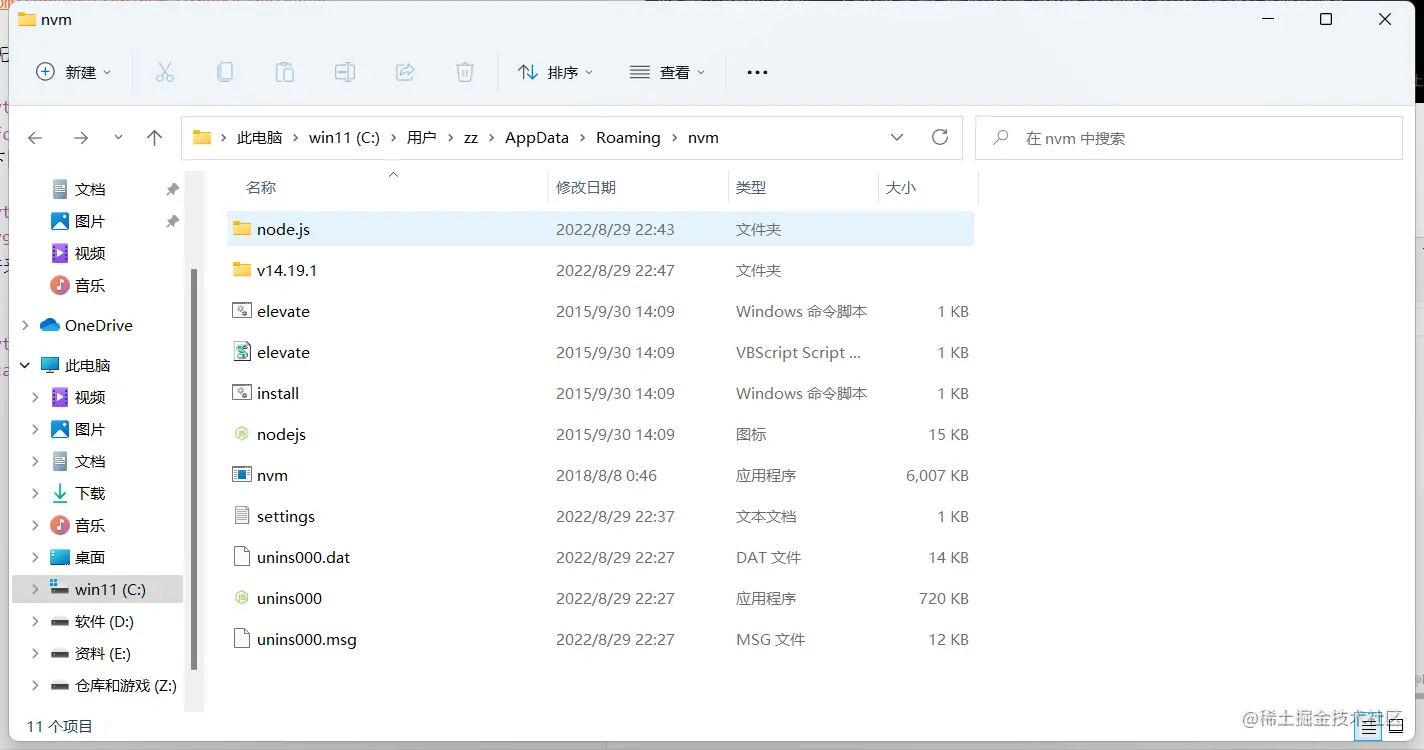Image resolution: width=1424 pixels, height=750 pixels.
Task: Click the Delete trash icon
Action: pos(465,72)
